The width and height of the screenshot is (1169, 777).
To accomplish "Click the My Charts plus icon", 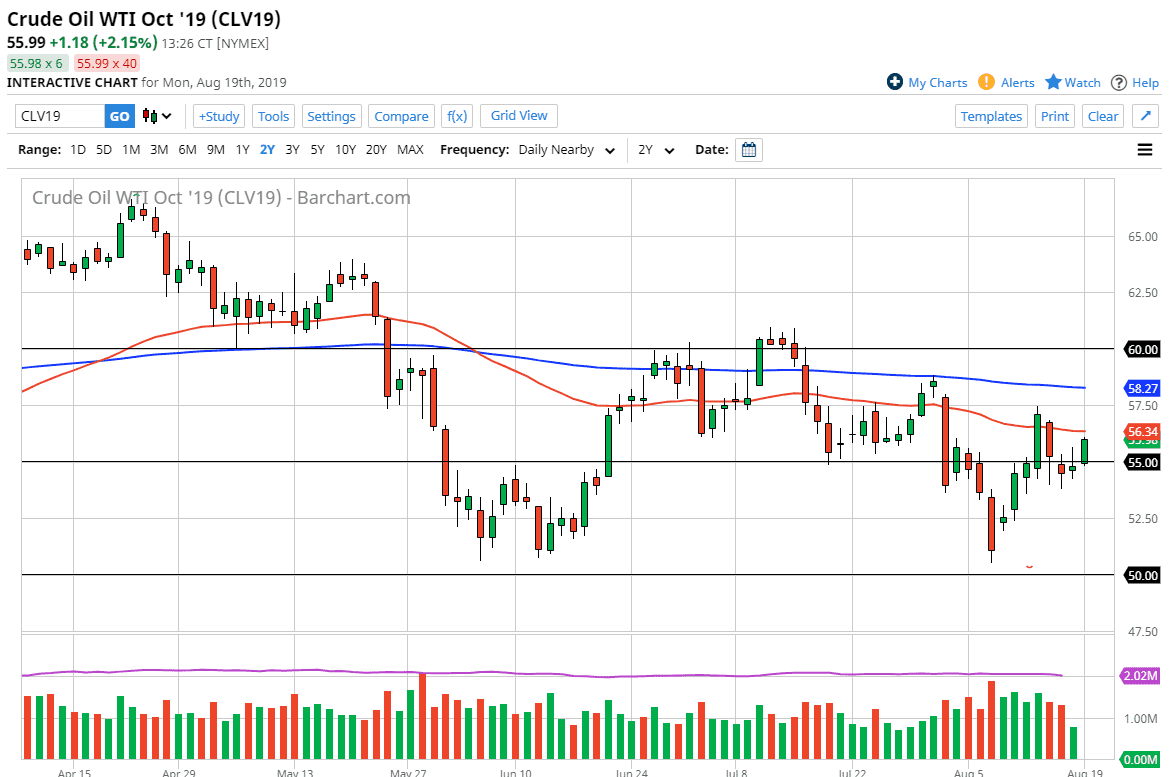I will click(x=895, y=82).
